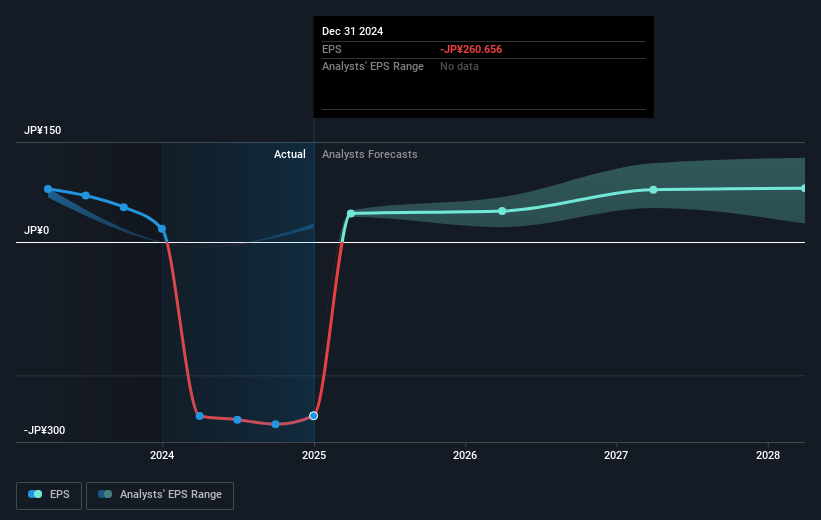Screen dimensions: 821x520
Task: Click the 2024 x-axis label
Action: 162,455
